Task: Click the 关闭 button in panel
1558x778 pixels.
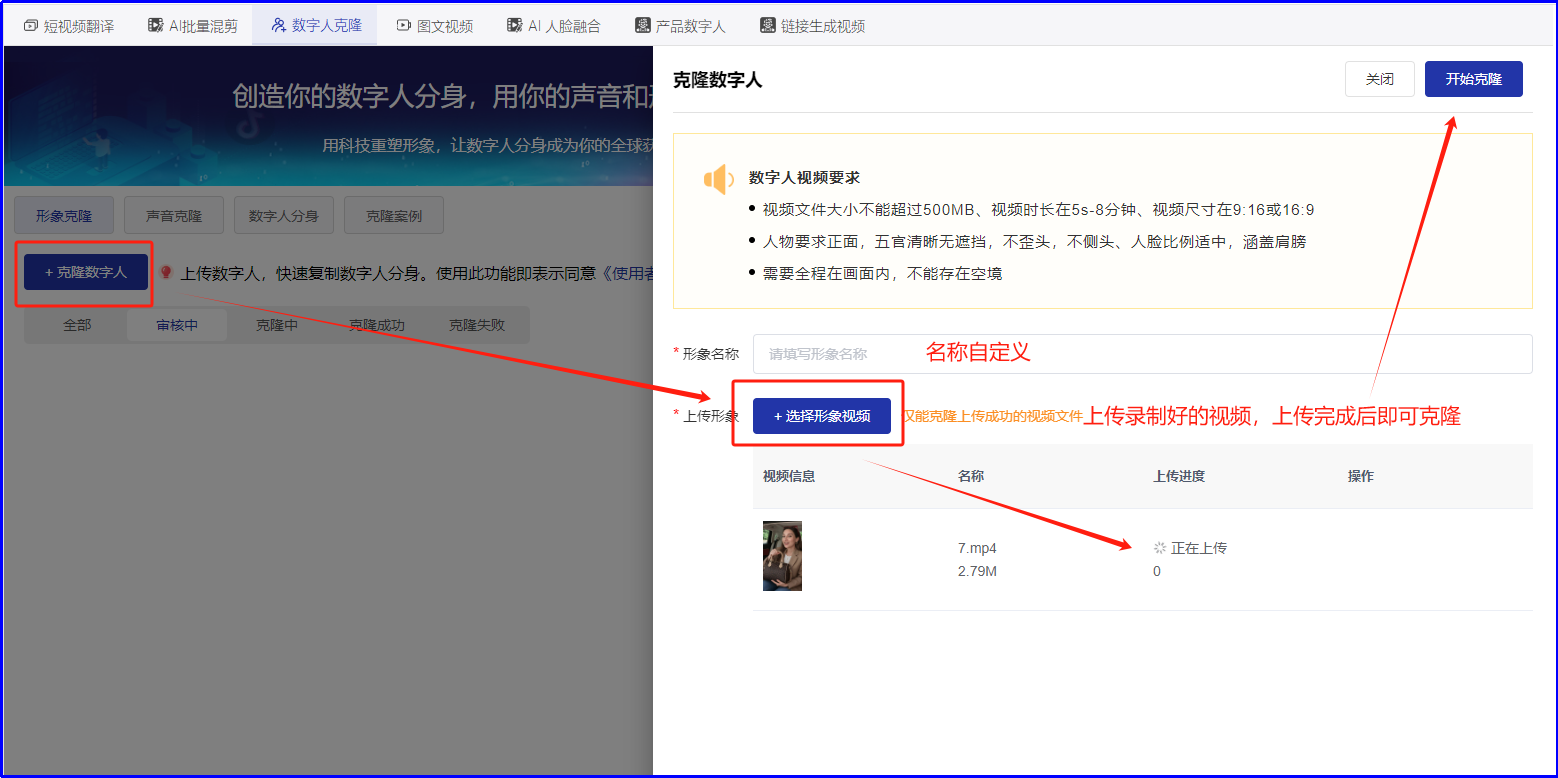Action: (1379, 79)
